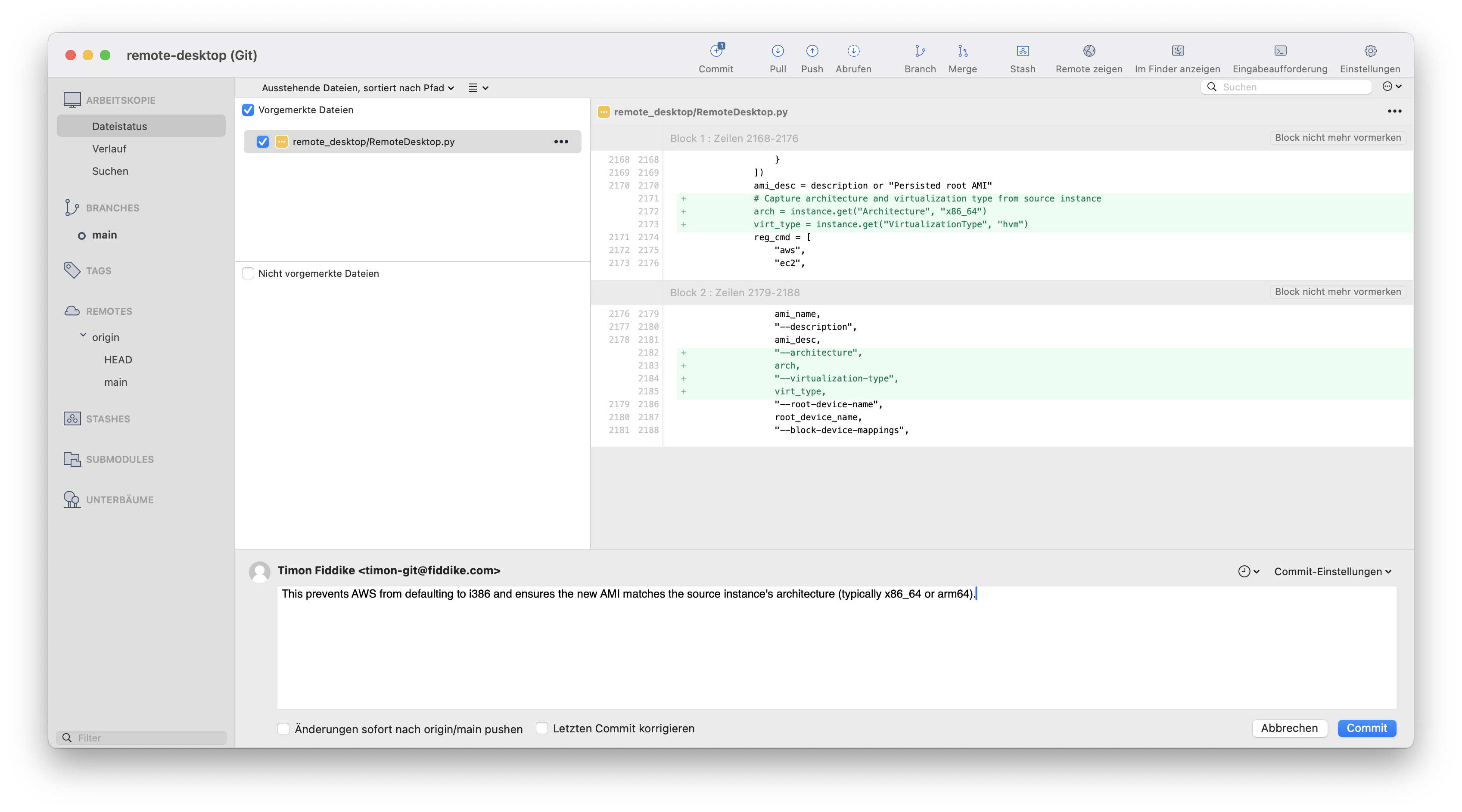Enable Änderungen sofort nach origin/main pushen
This screenshot has width=1462, height=812.
[283, 728]
